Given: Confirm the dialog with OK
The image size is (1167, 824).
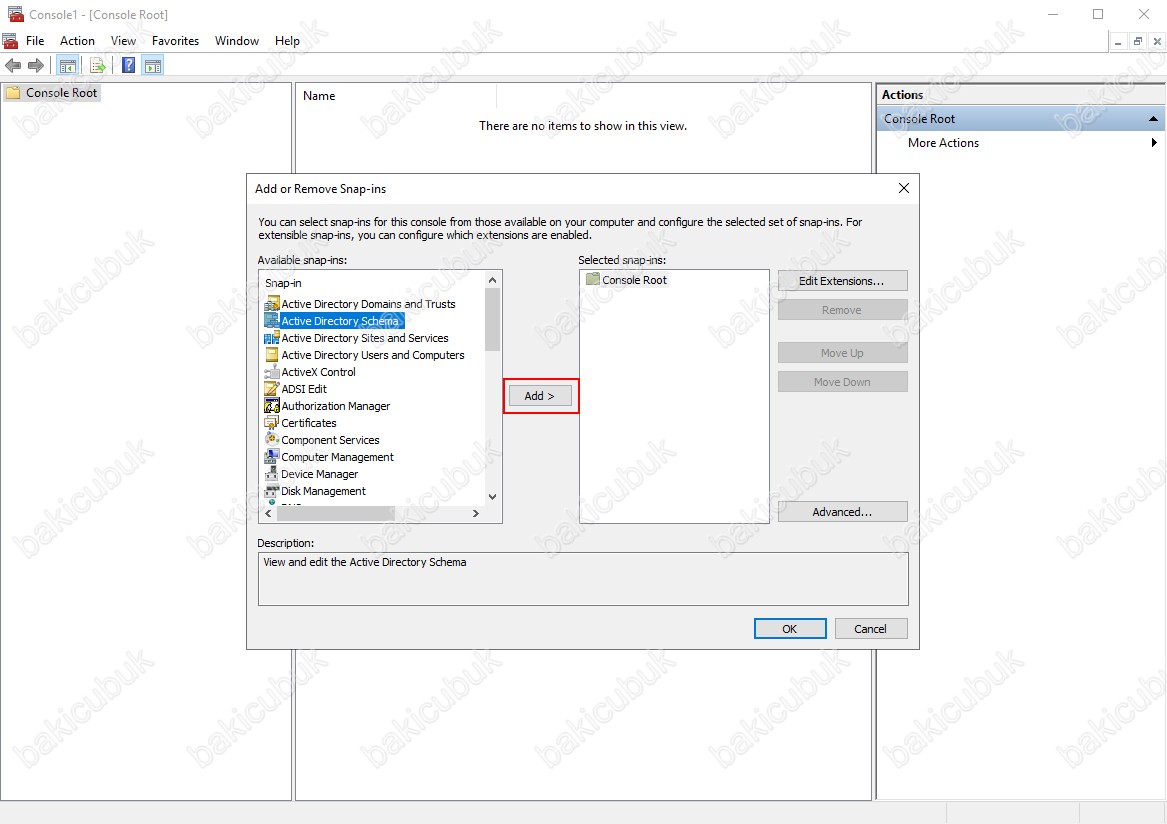Looking at the screenshot, I should coord(790,629).
